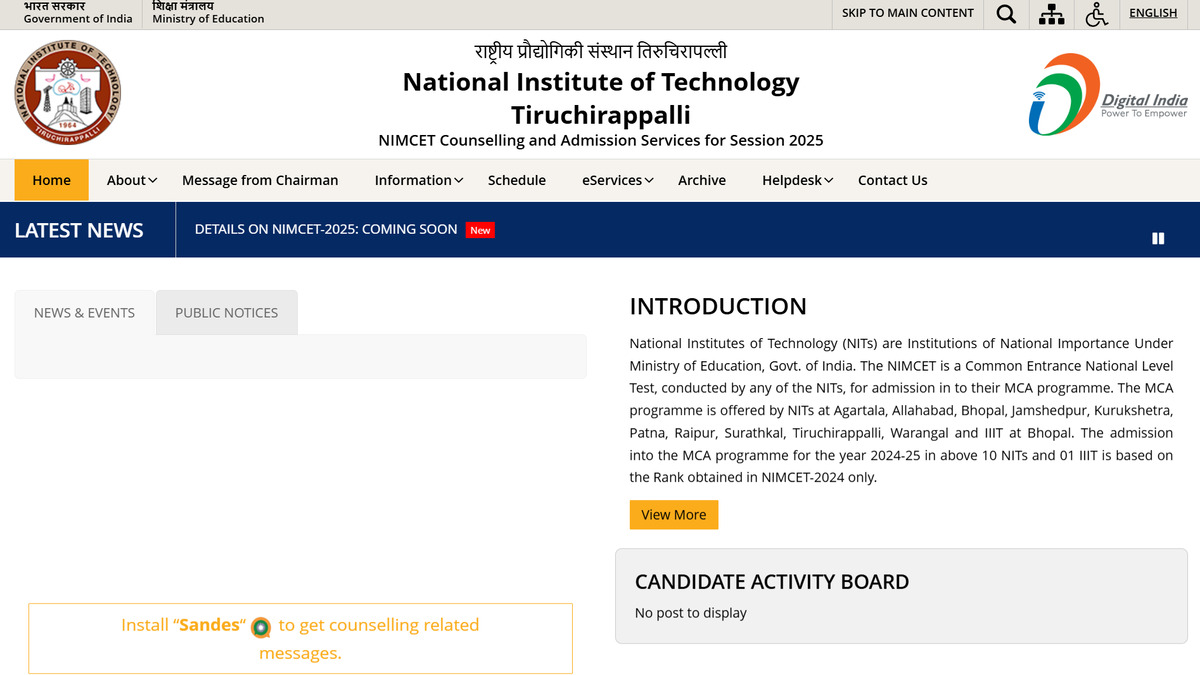Screen dimensions: 1200x675
Task: Expand the Helpdesk dropdown menu
Action: pyautogui.click(x=797, y=180)
